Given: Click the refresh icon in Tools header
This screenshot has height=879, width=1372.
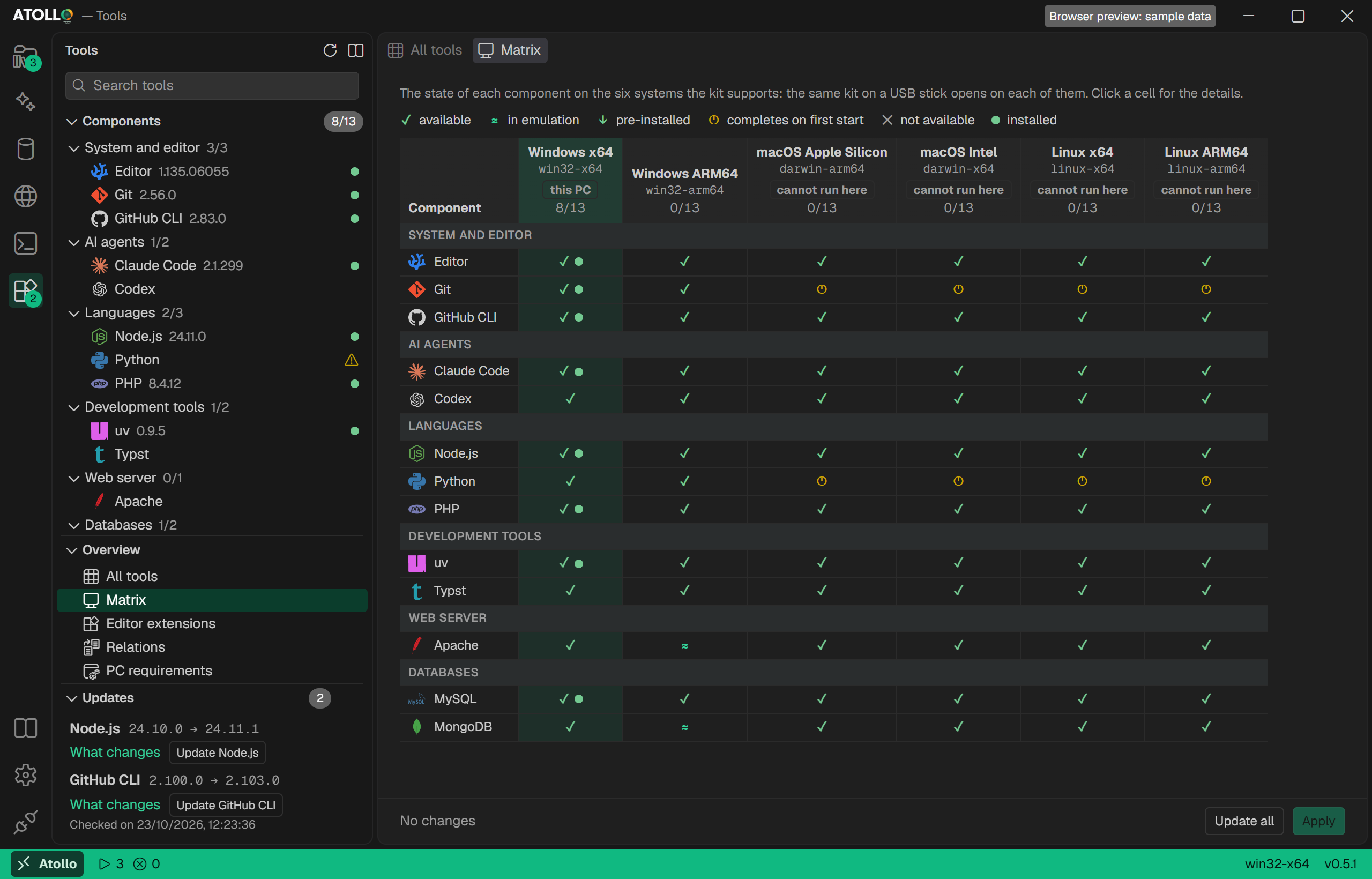Looking at the screenshot, I should tap(330, 50).
